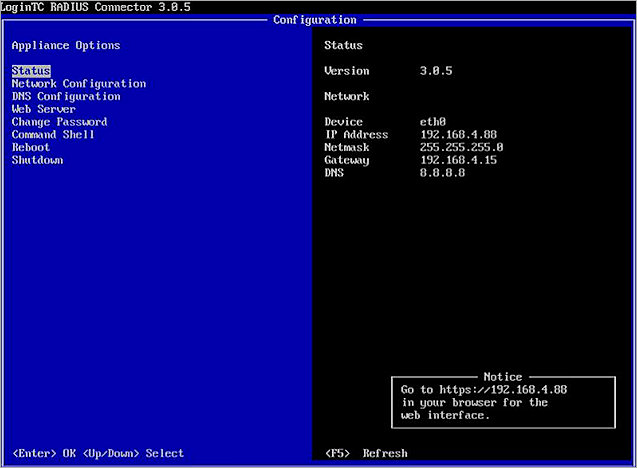Click the Notice box title
The width and height of the screenshot is (637, 468).
click(503, 377)
